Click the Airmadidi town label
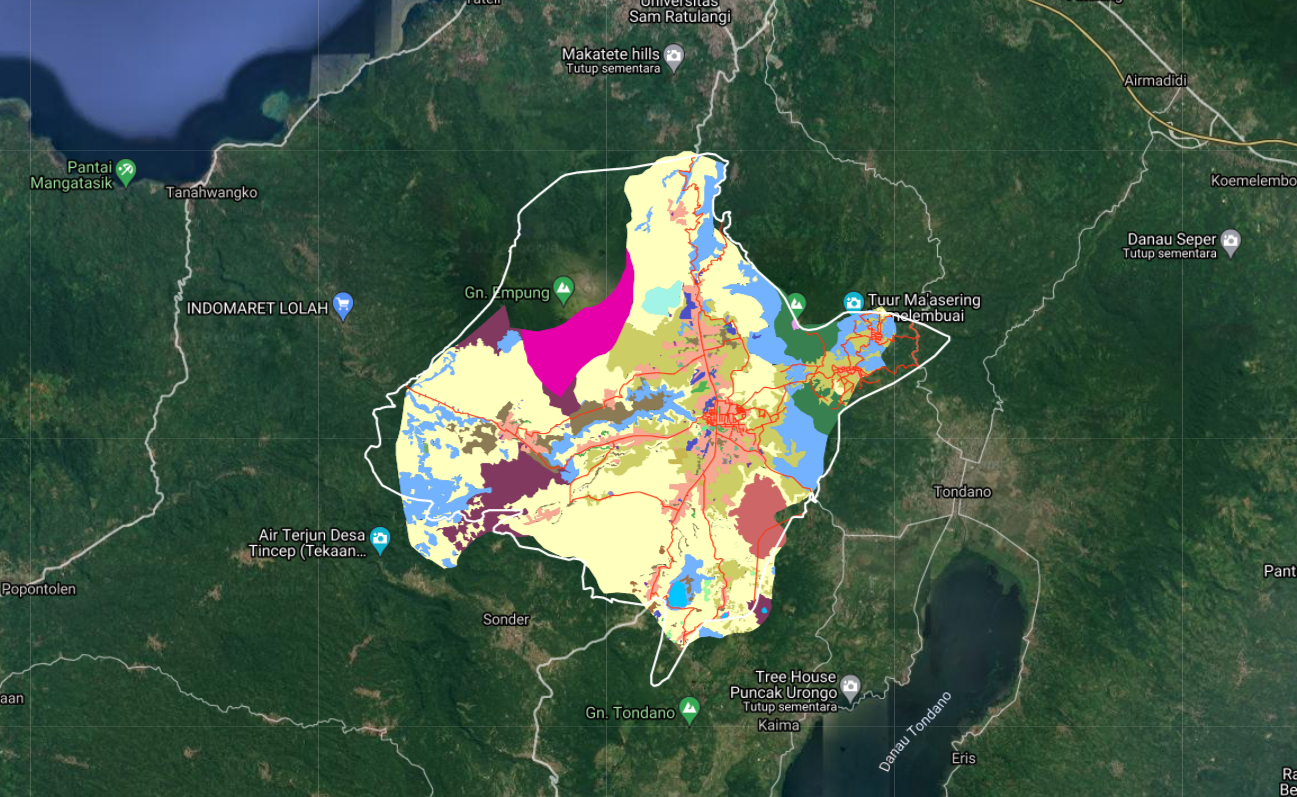This screenshot has width=1297, height=797. pos(1155,80)
